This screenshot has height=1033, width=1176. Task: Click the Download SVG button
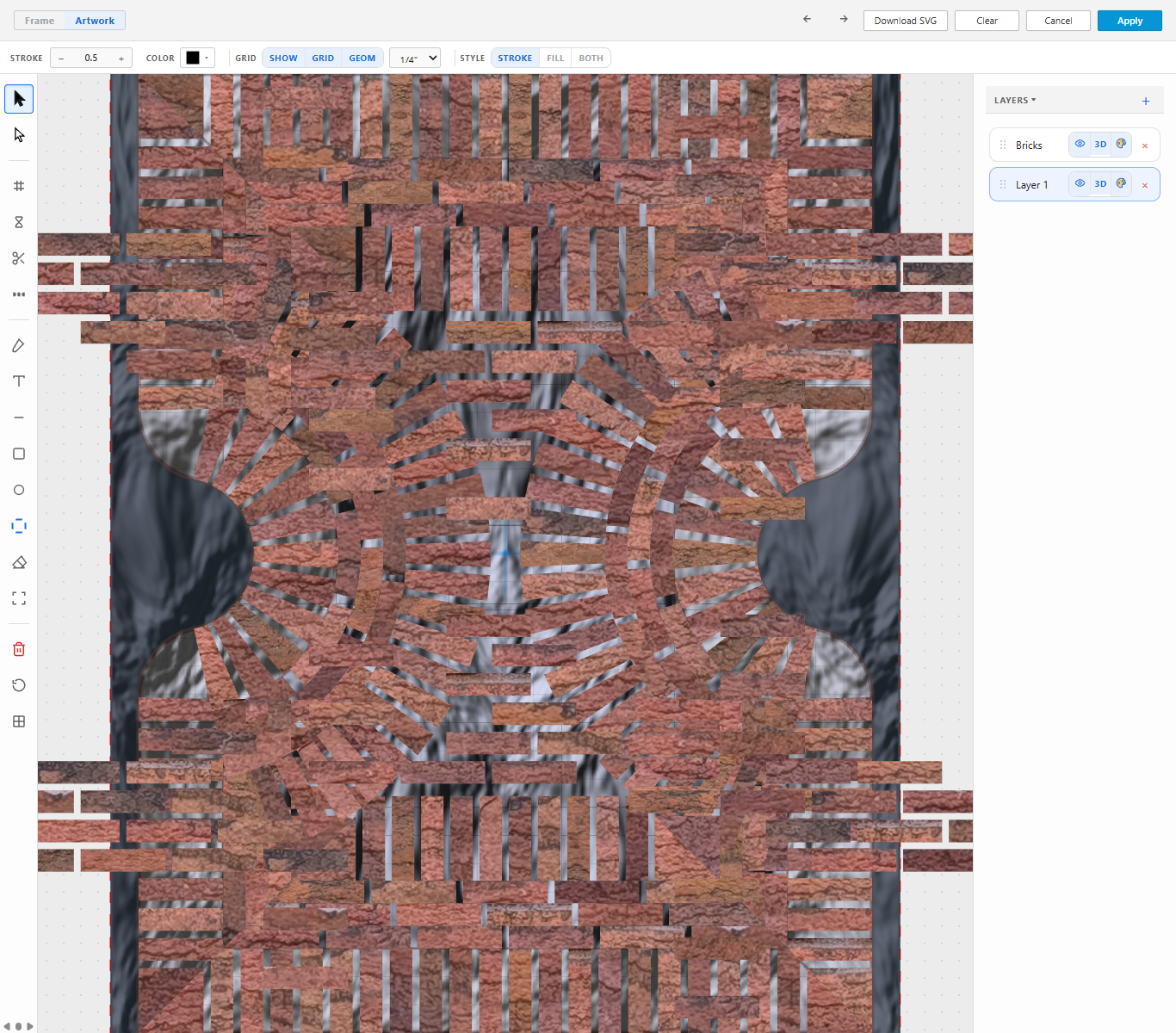point(906,21)
